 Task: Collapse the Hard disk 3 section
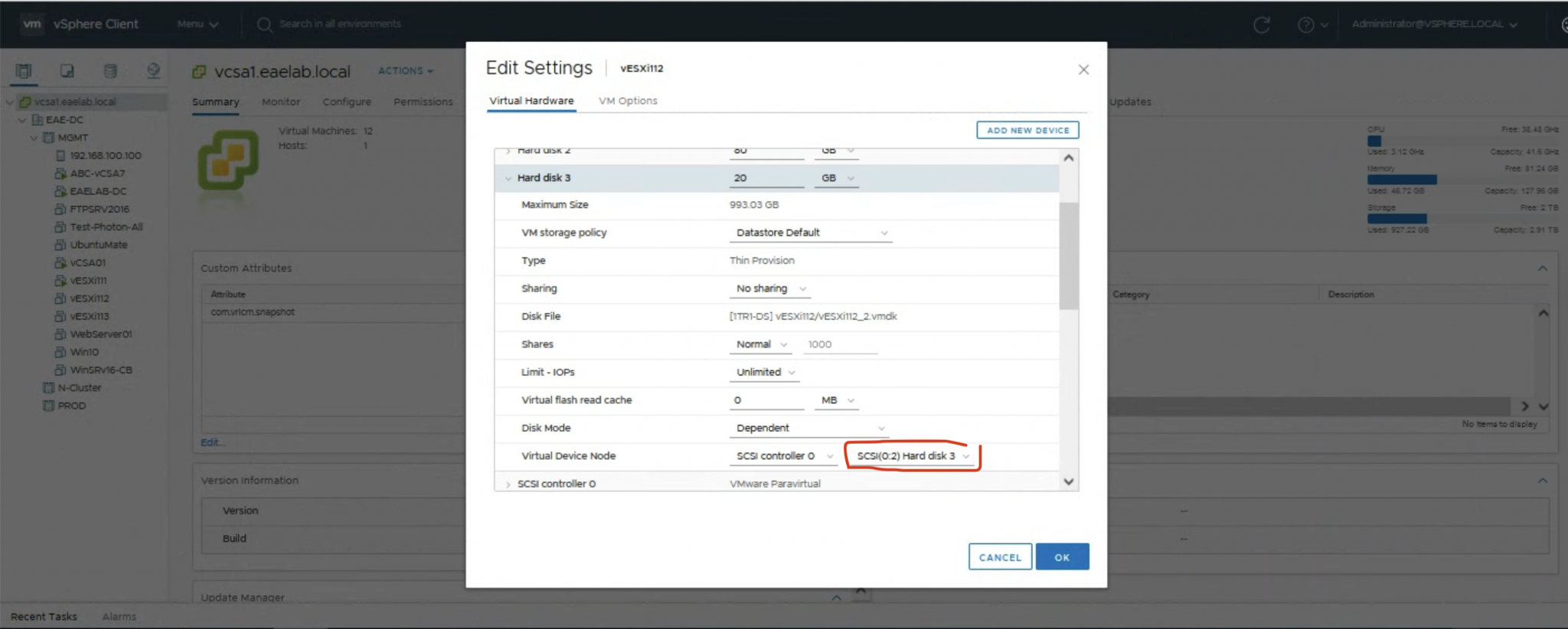pos(508,178)
